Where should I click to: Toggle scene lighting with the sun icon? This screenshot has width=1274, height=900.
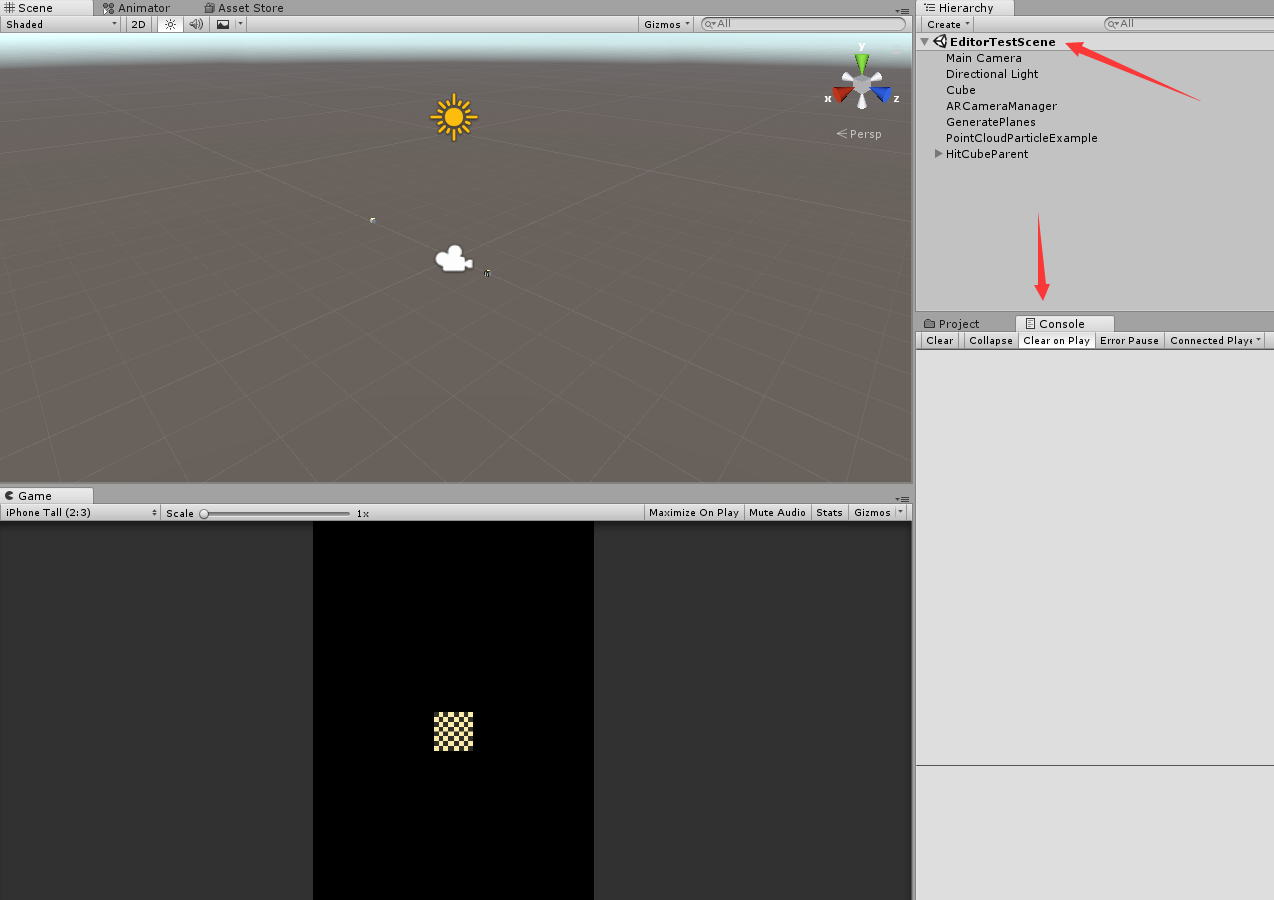170,24
